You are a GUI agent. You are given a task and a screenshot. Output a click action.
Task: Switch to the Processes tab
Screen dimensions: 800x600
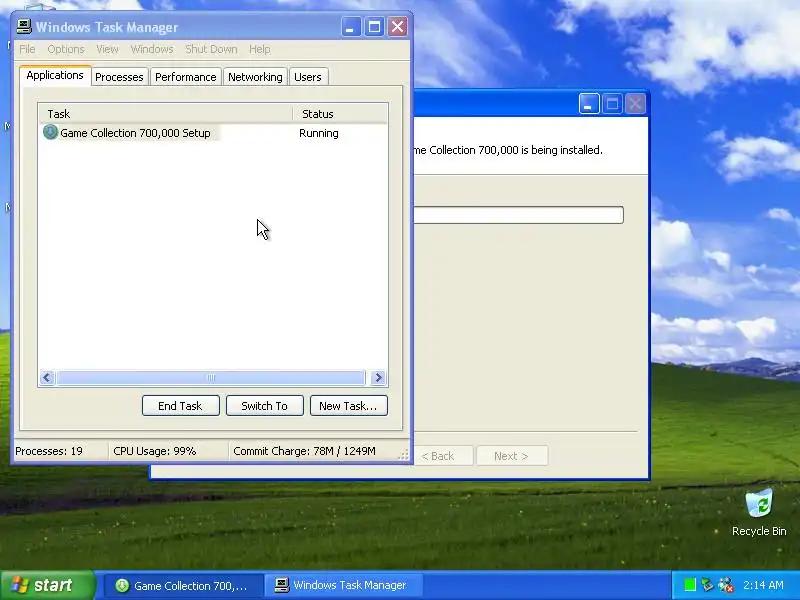[x=119, y=77]
